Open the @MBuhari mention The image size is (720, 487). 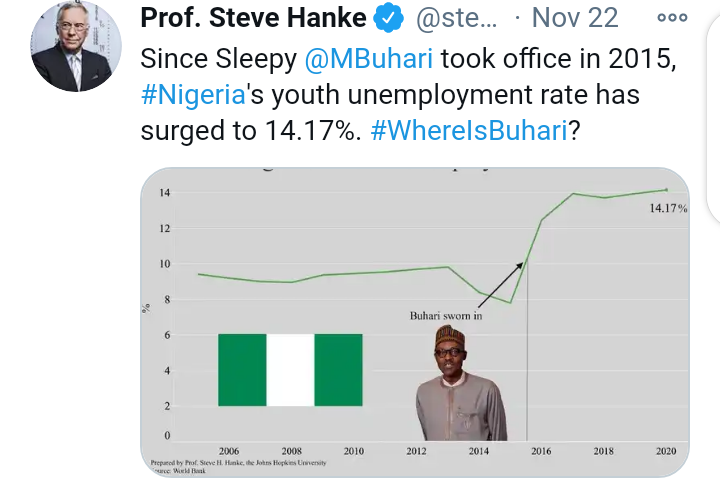(x=369, y=59)
